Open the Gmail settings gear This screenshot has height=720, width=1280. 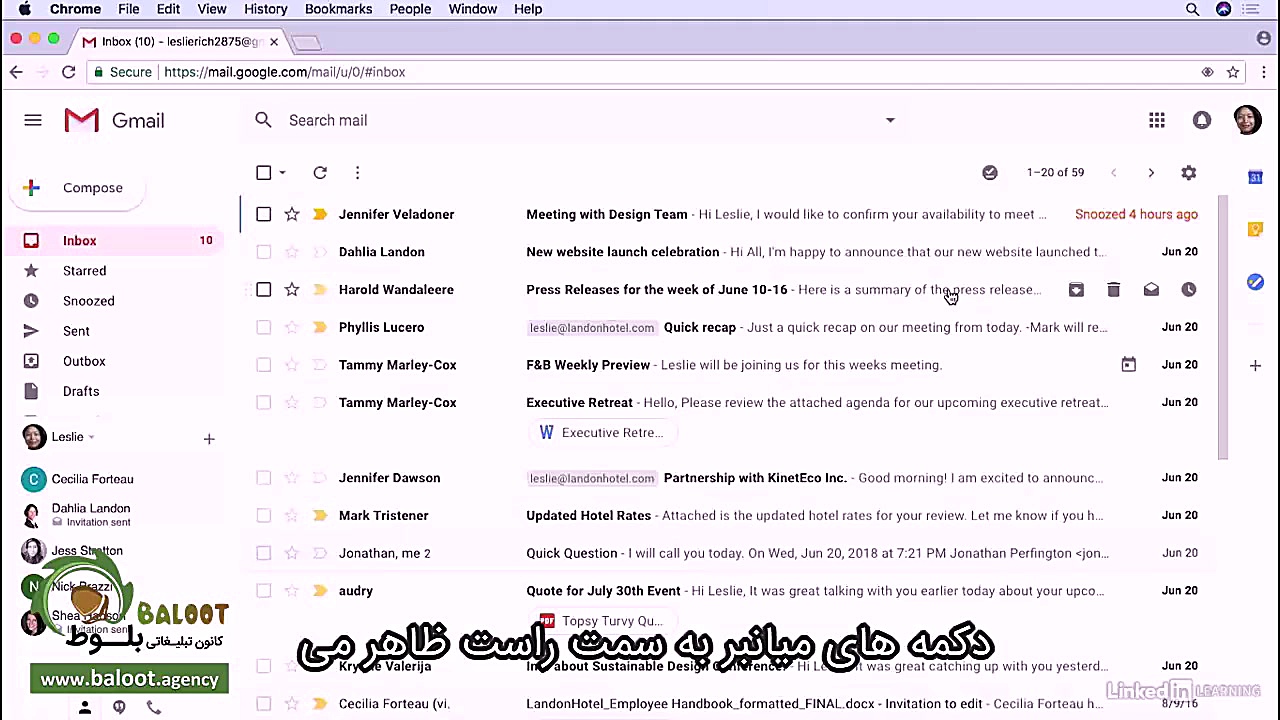[1188, 172]
